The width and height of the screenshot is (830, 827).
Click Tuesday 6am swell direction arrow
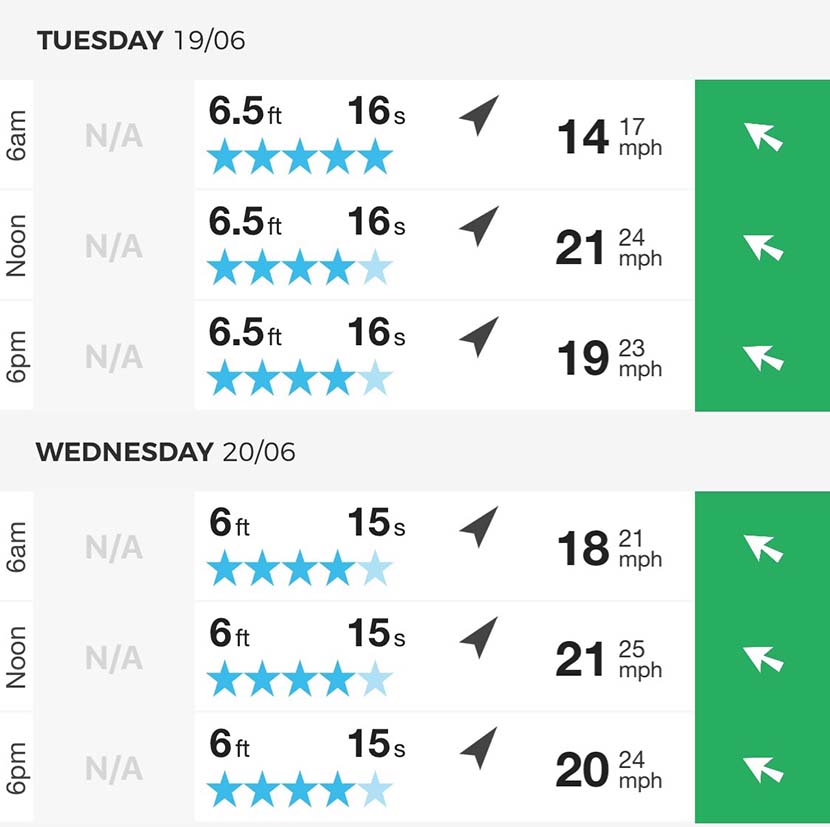[479, 115]
